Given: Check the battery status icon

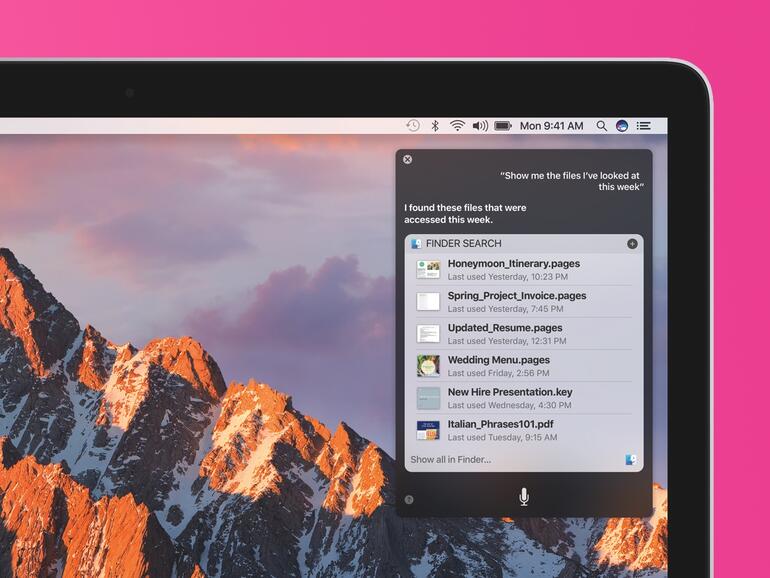Looking at the screenshot, I should tap(503, 126).
